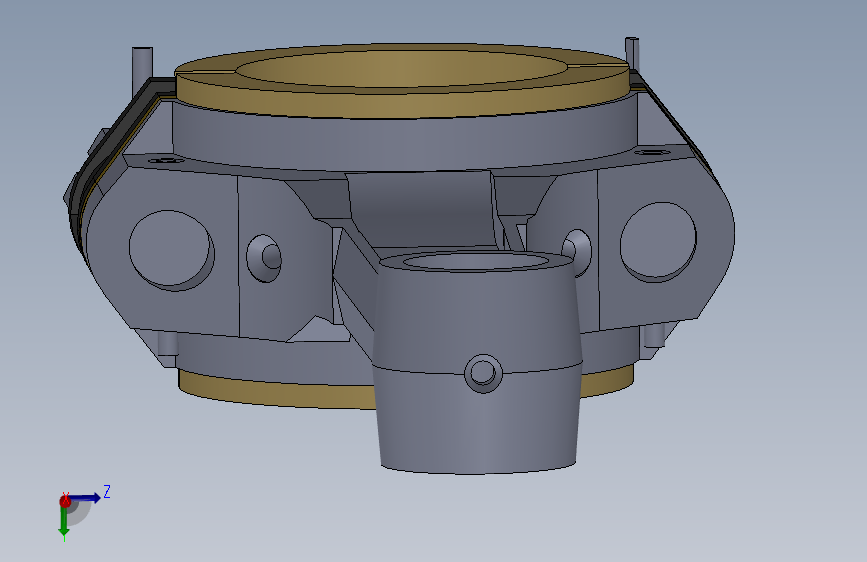Pick the screw head on the left flange
Screen dimensions: 867x562
[168, 160]
